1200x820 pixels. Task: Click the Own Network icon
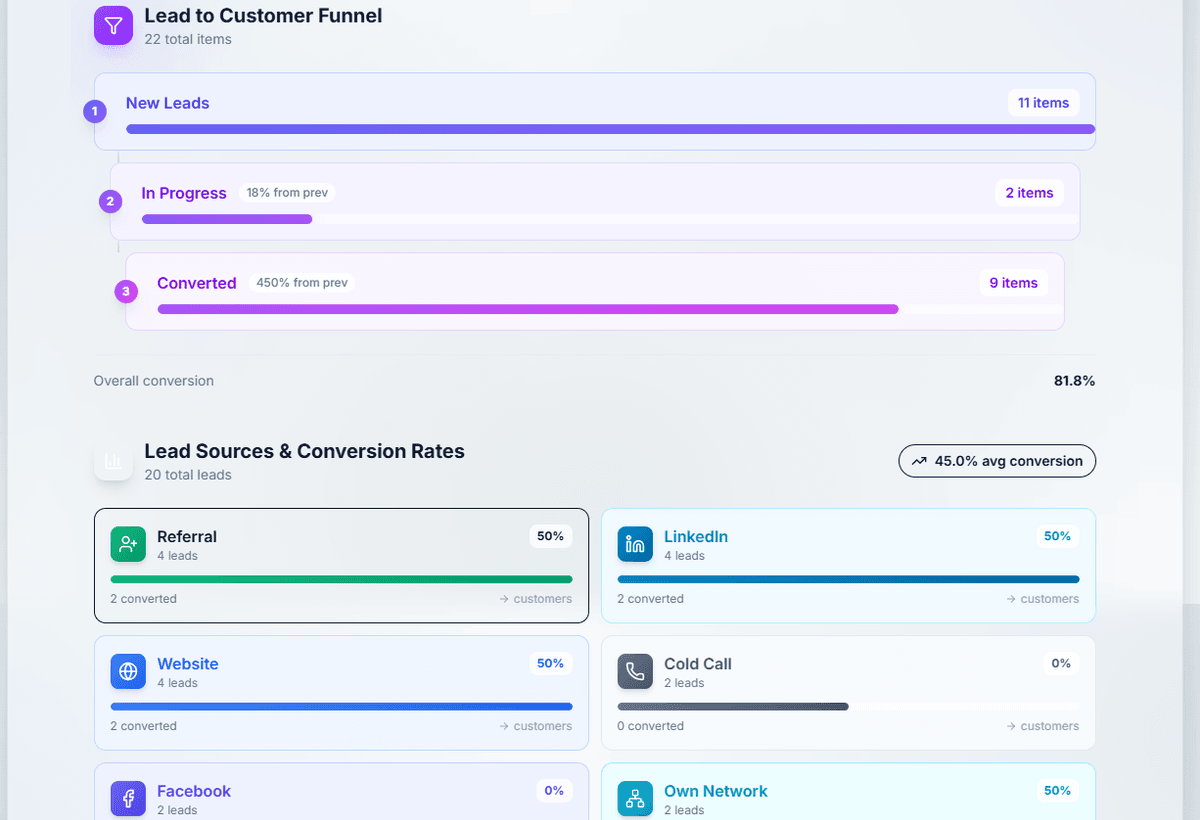(634, 798)
